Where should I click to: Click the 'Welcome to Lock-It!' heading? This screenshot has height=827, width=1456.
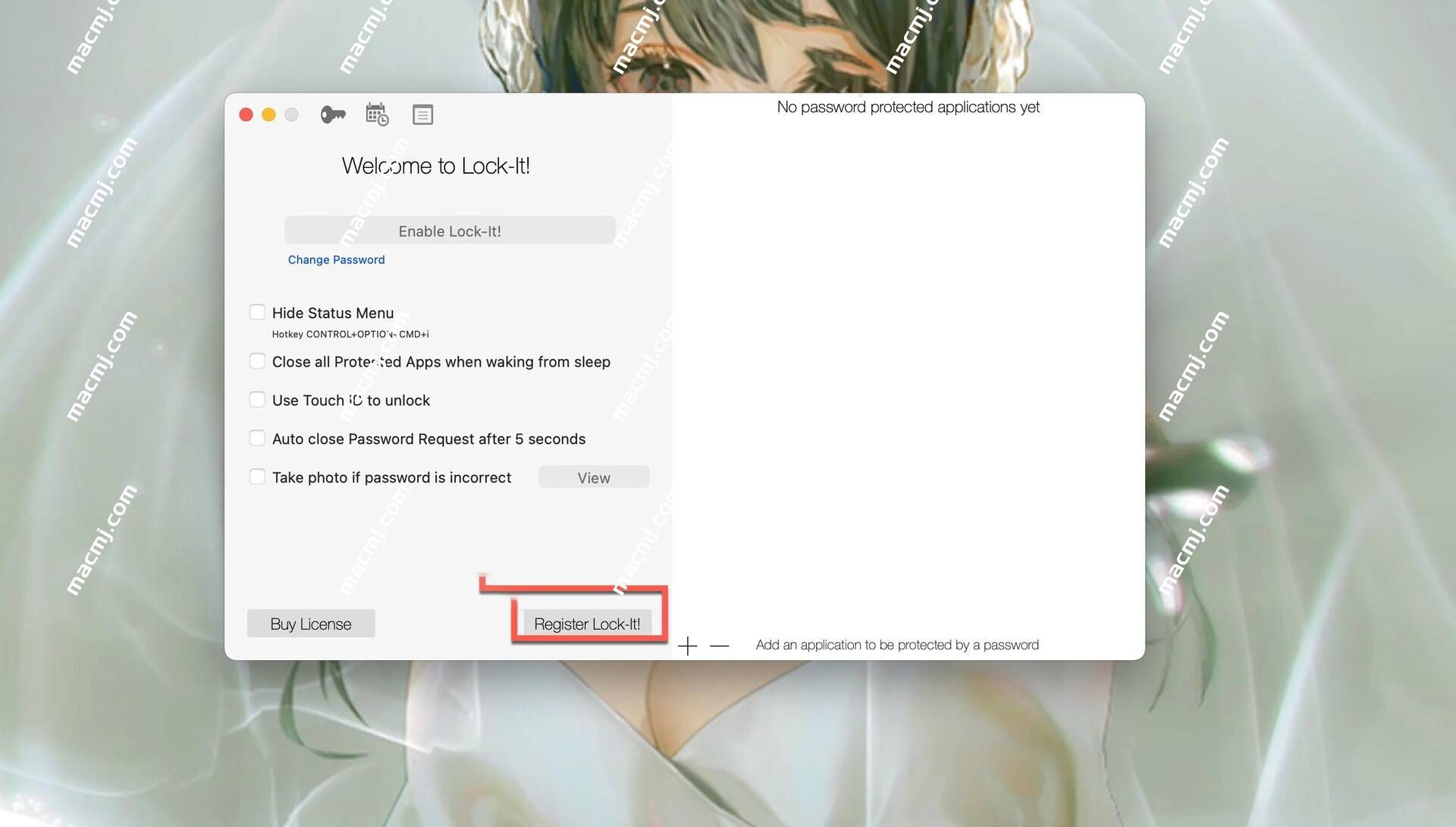[x=436, y=165]
